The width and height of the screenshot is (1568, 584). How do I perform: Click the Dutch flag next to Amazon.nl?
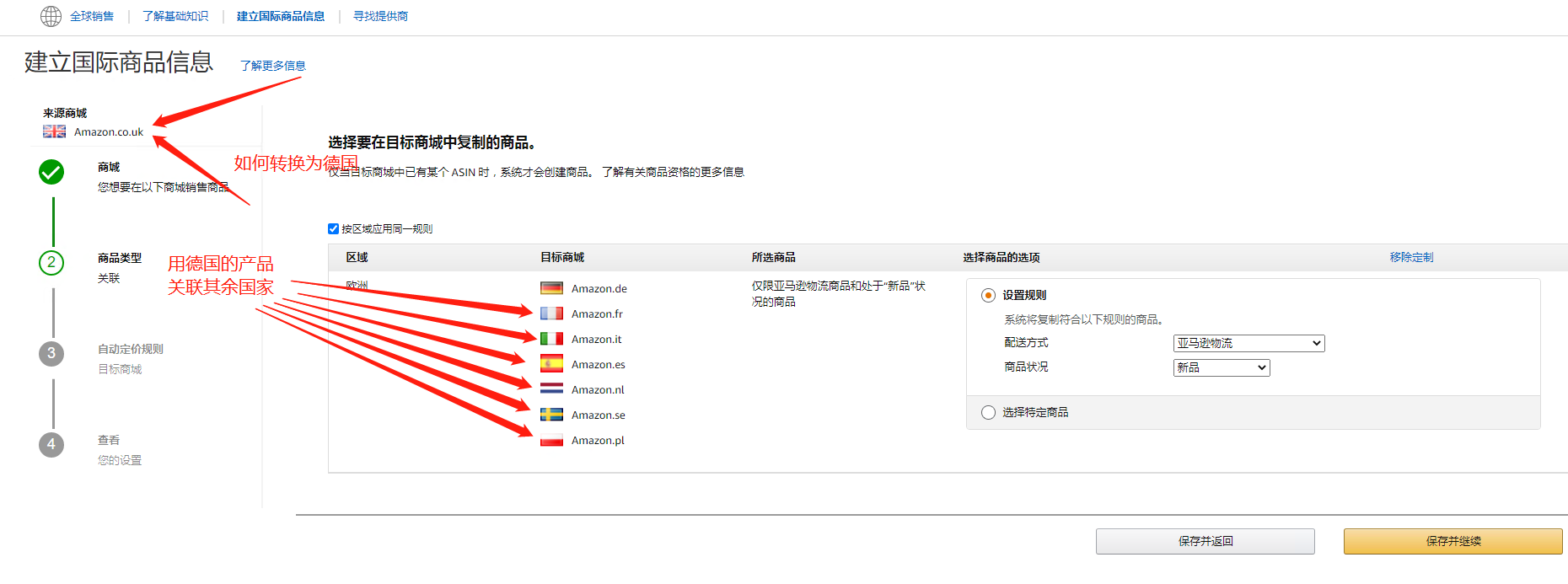click(551, 389)
